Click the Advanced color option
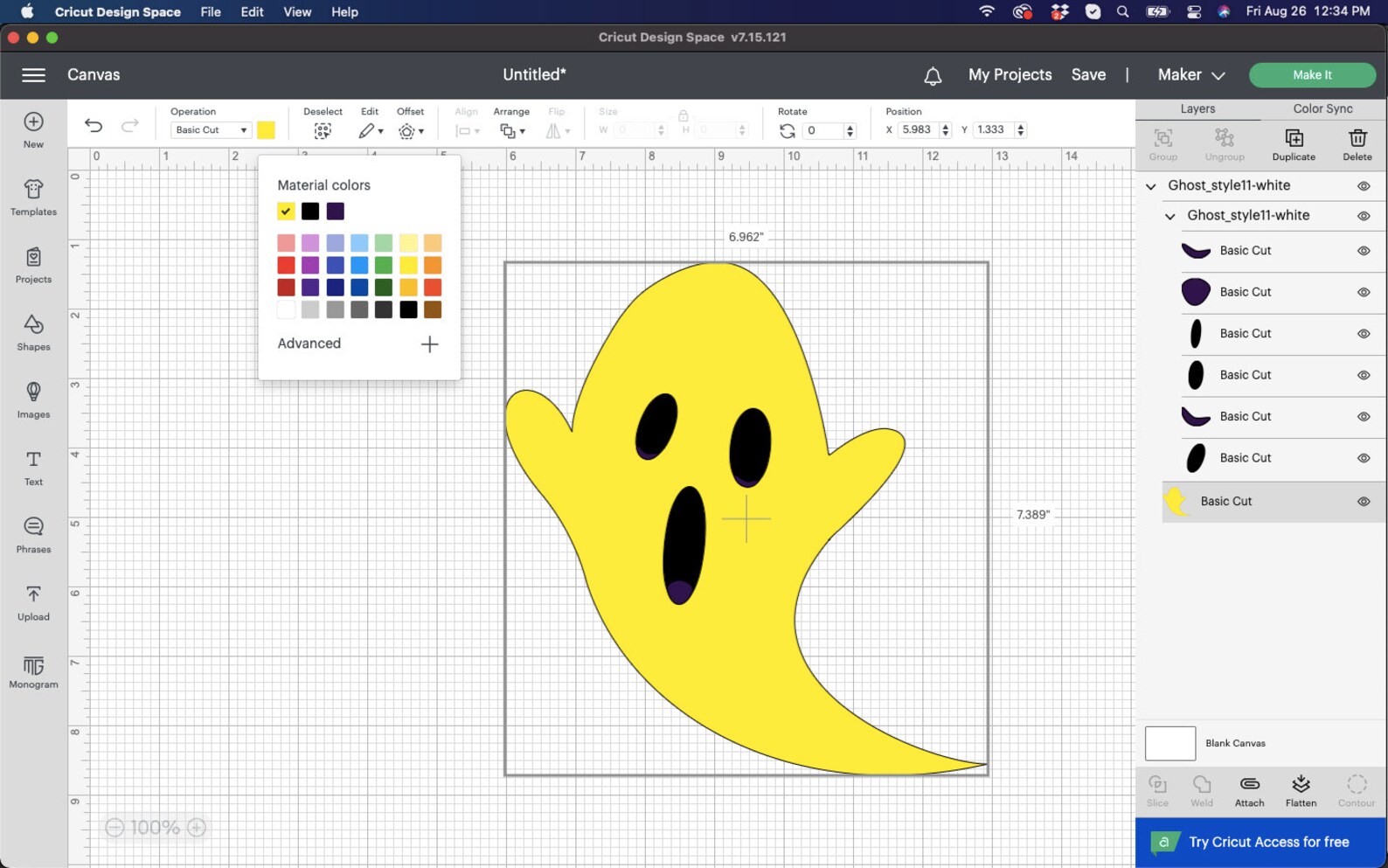Viewport: 1388px width, 868px height. 309,344
